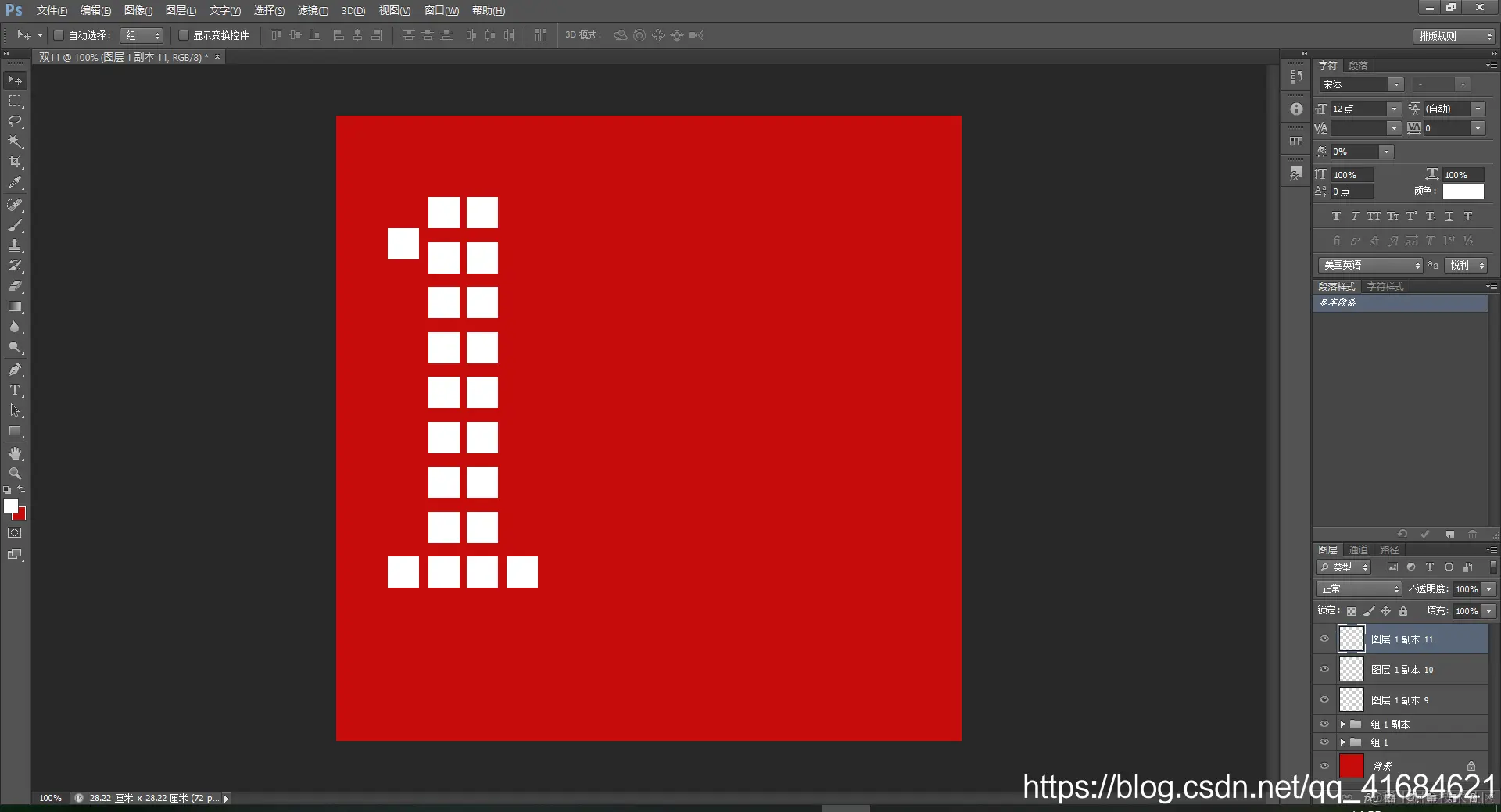Click the create new paragraph style button
Image resolution: width=1501 pixels, height=812 pixels.
[x=1449, y=535]
